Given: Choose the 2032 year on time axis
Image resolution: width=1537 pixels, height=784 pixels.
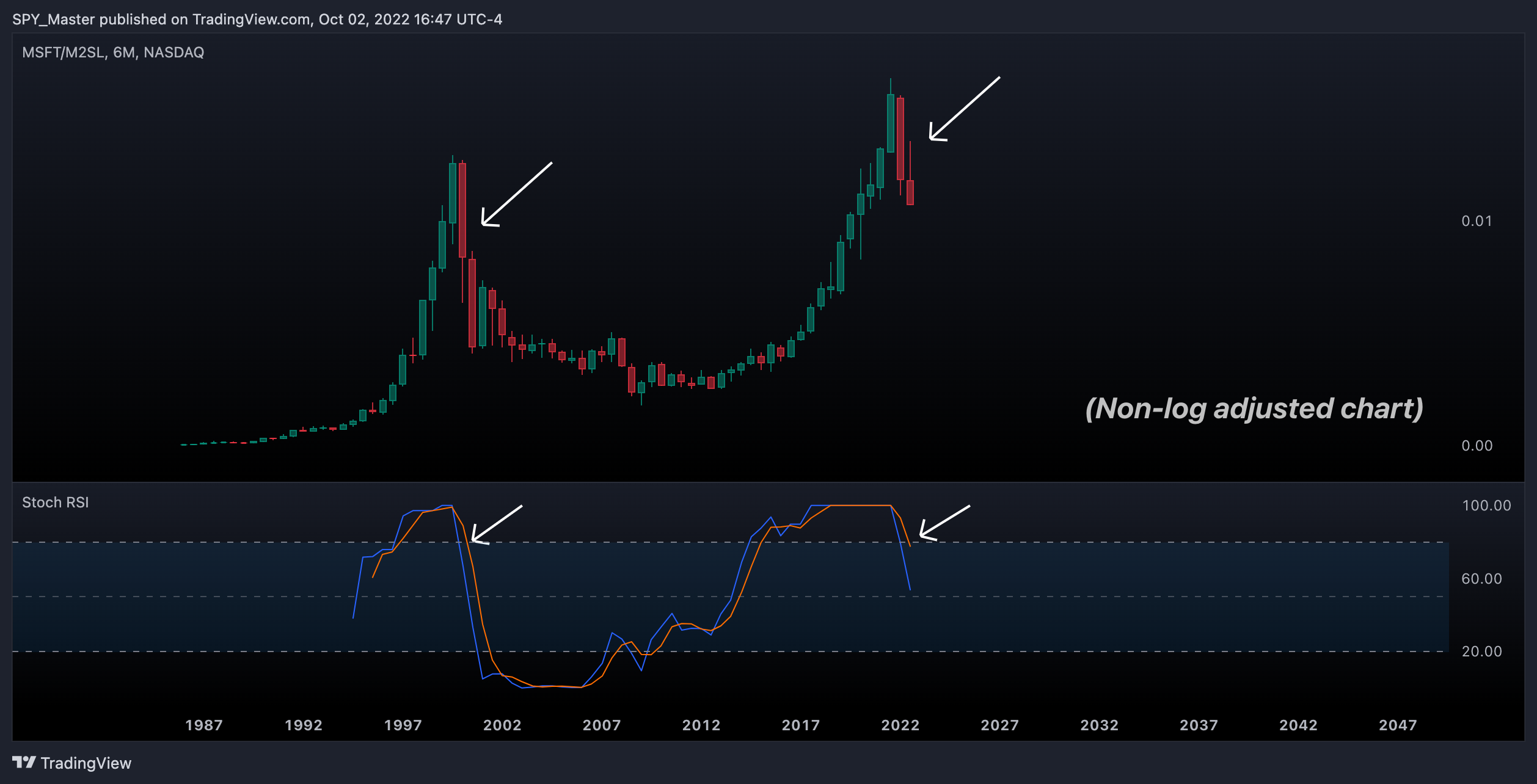Looking at the screenshot, I should coord(1100,725).
